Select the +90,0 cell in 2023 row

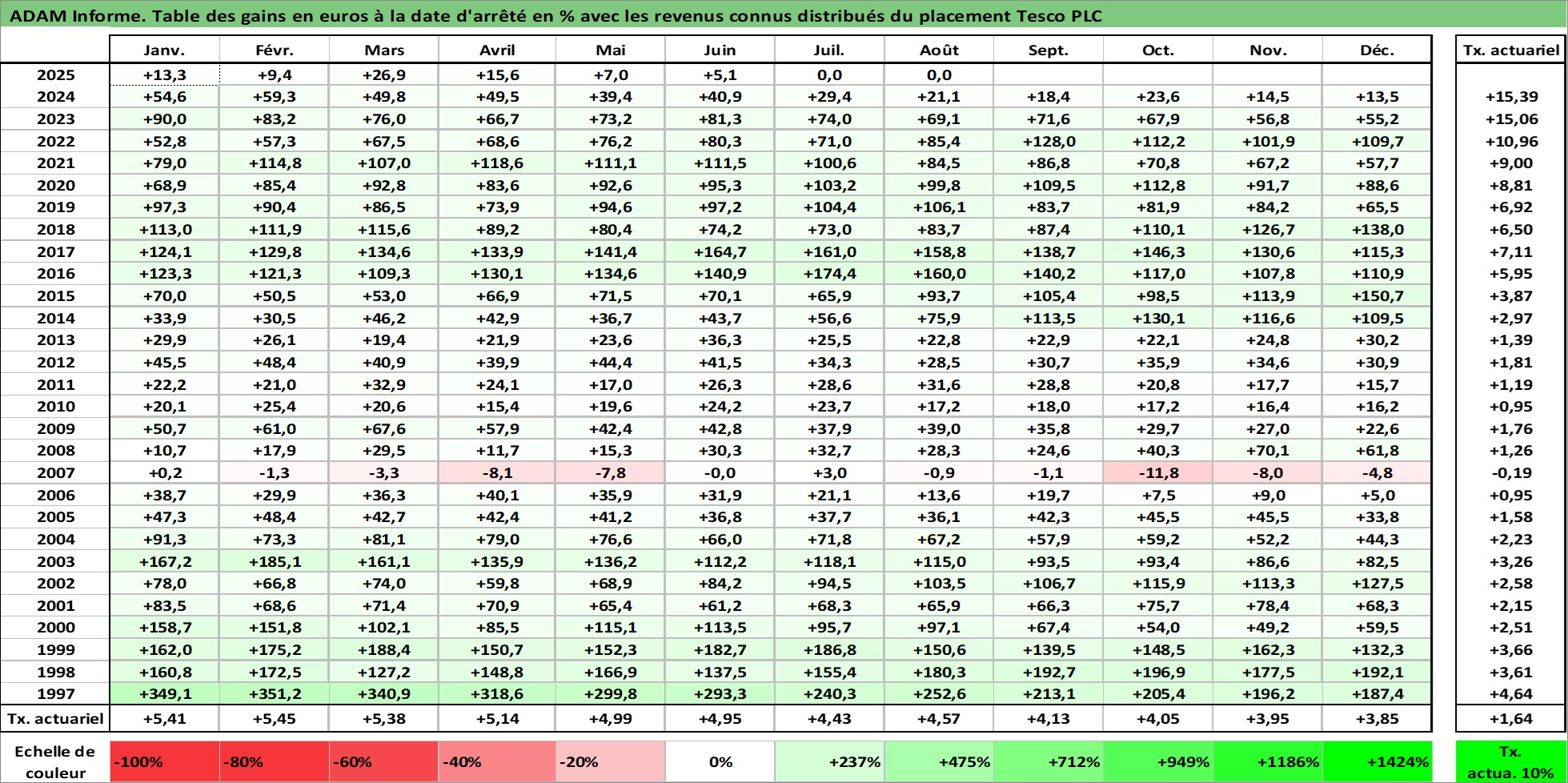pyautogui.click(x=164, y=119)
